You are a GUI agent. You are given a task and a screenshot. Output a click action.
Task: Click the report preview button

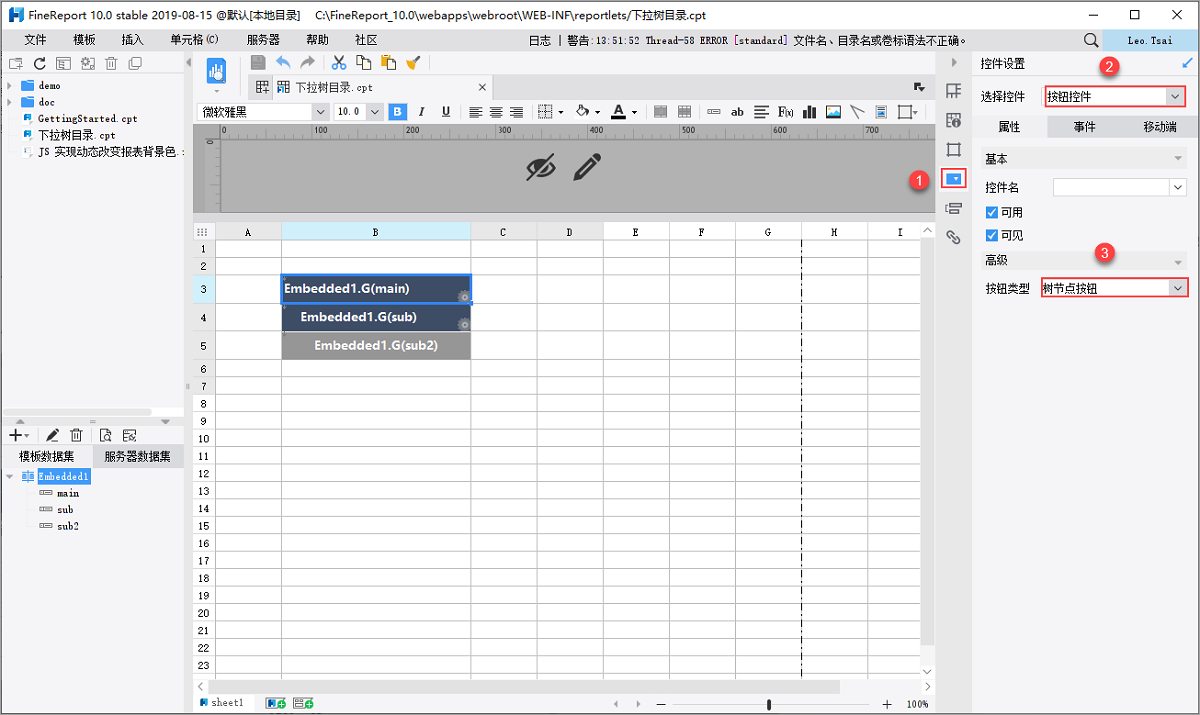[x=216, y=71]
